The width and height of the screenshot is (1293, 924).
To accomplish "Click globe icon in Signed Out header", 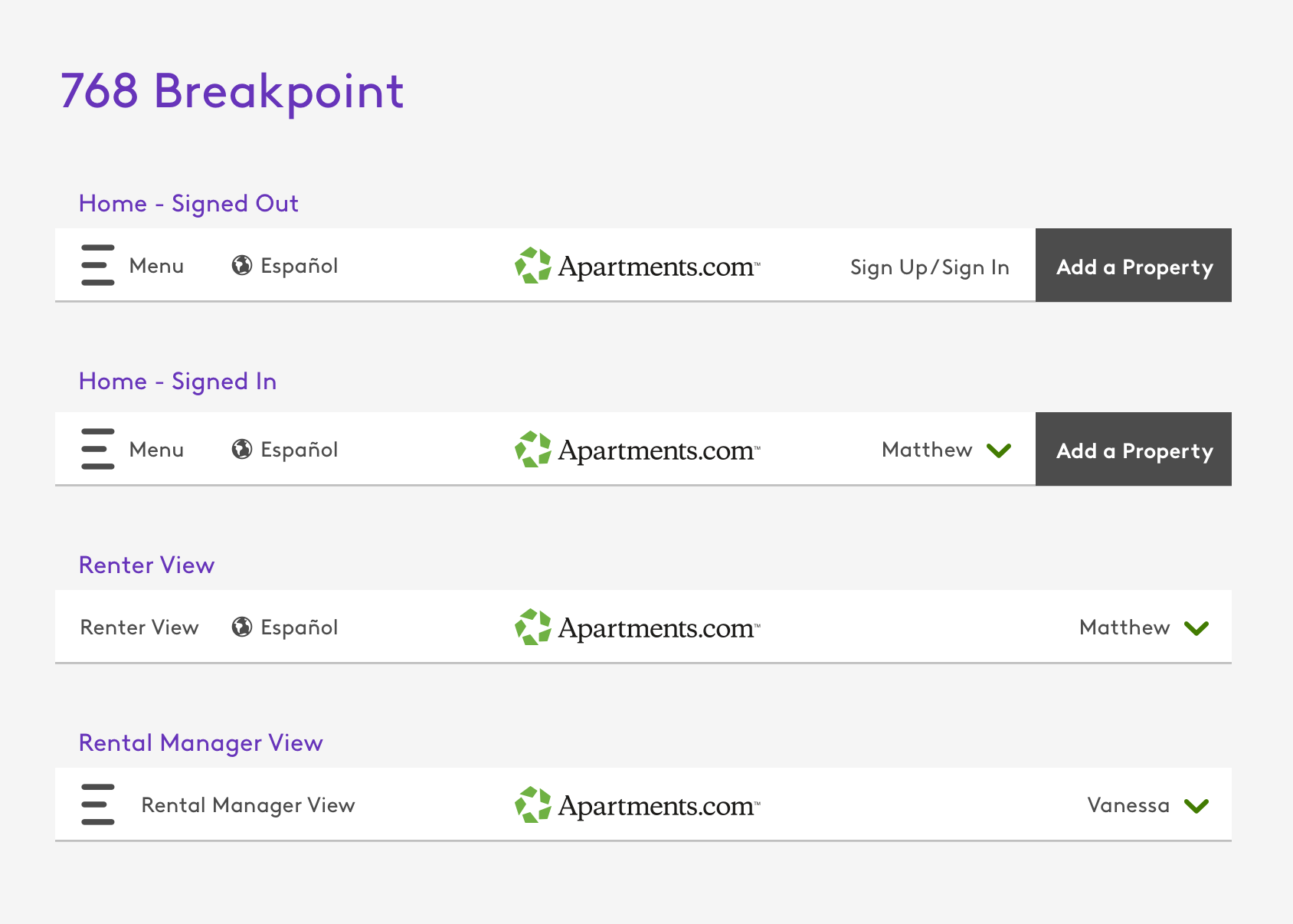I will click(x=242, y=265).
